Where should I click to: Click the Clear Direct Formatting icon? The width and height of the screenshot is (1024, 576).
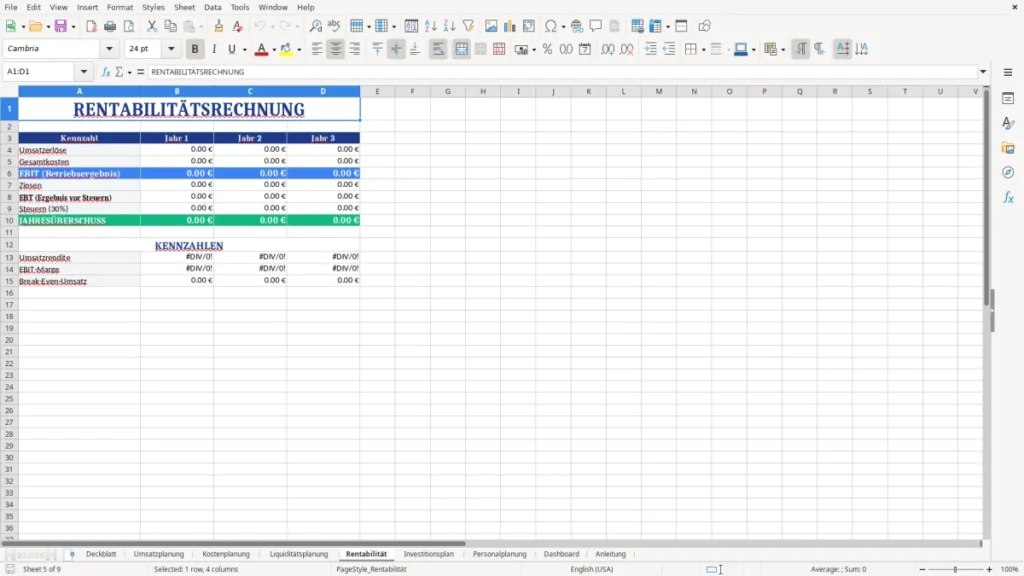[238, 26]
